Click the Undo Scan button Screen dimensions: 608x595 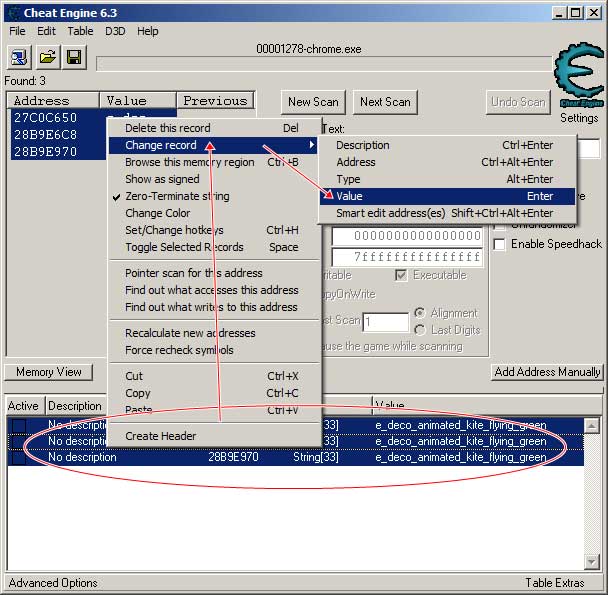click(x=518, y=102)
